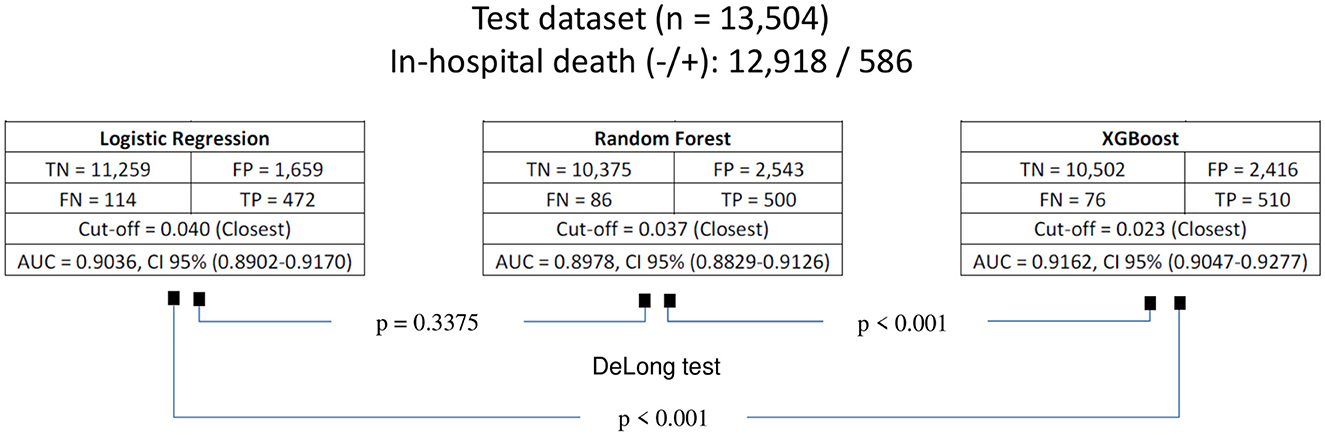The height and width of the screenshot is (435, 1325).
Task: Click the left black square under XGBoost
Action: click(1151, 301)
